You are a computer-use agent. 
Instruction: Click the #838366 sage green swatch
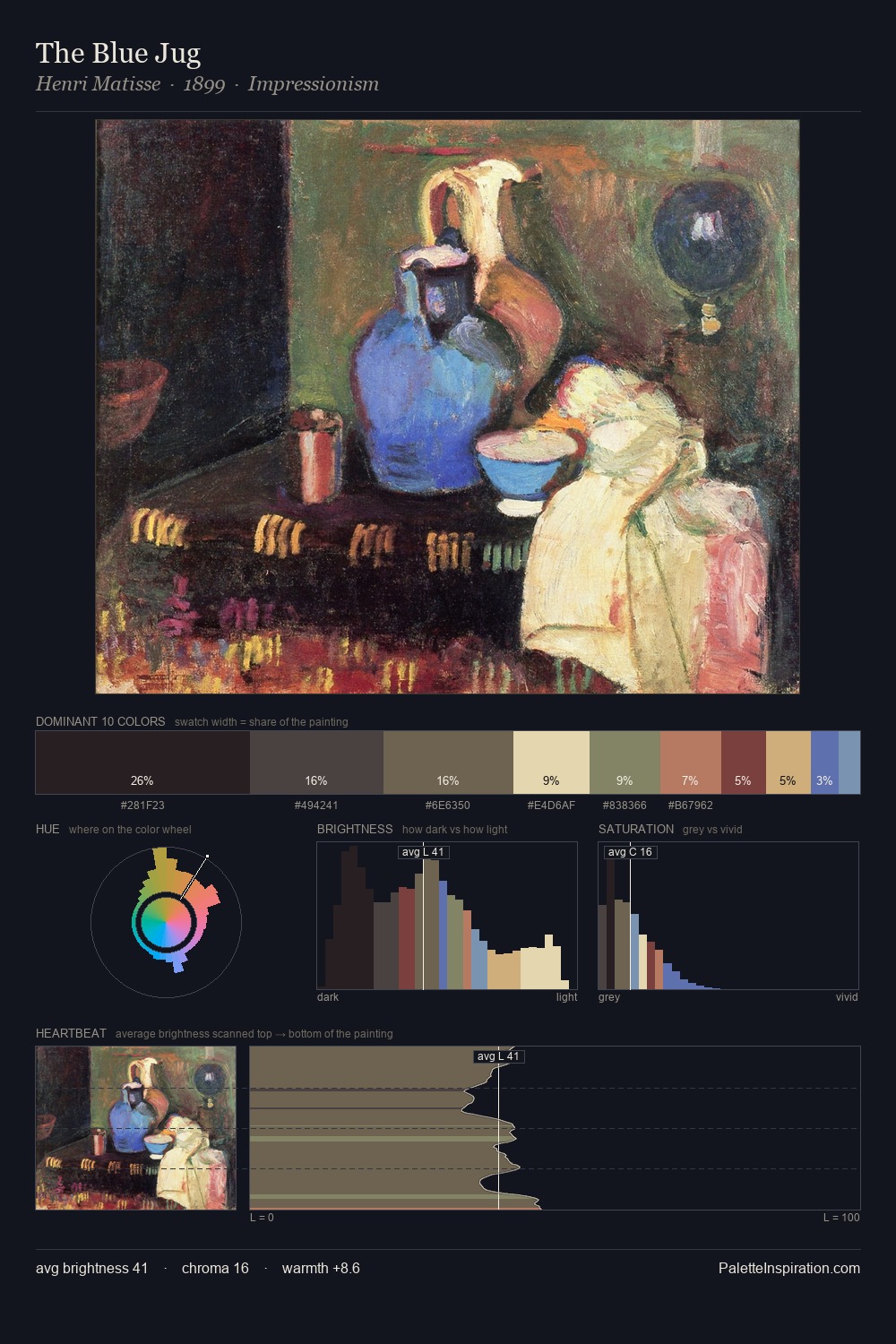point(625,762)
